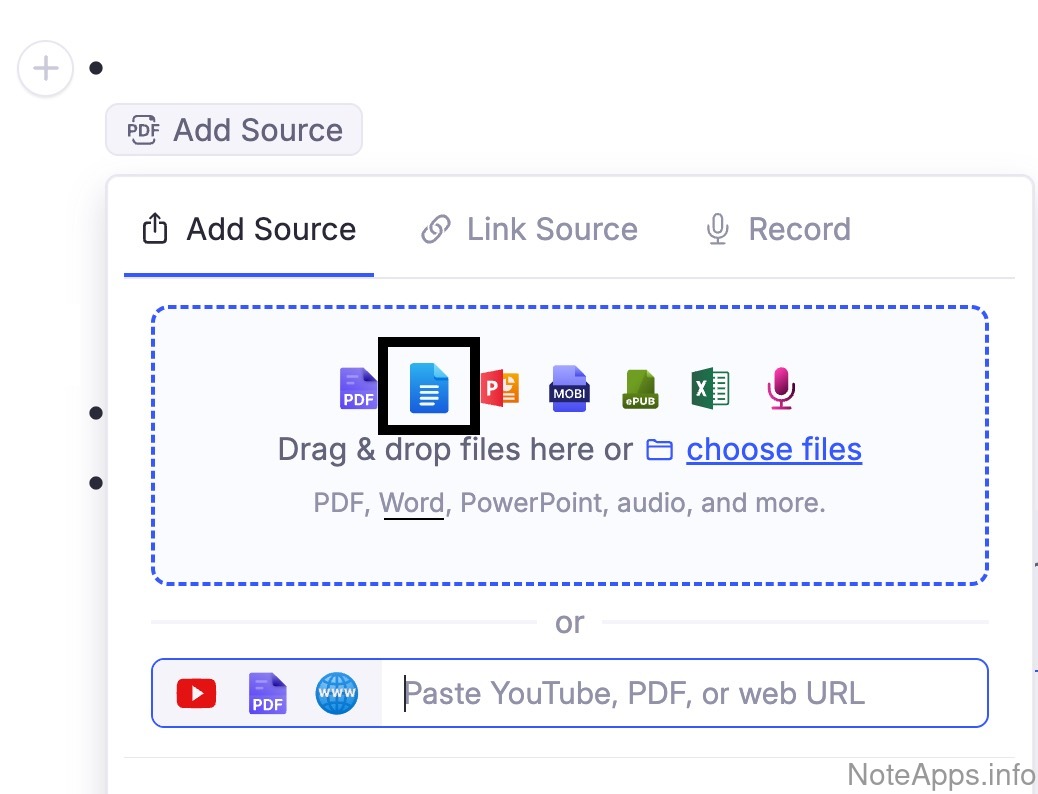Click the red YouTube icon

pos(196,693)
